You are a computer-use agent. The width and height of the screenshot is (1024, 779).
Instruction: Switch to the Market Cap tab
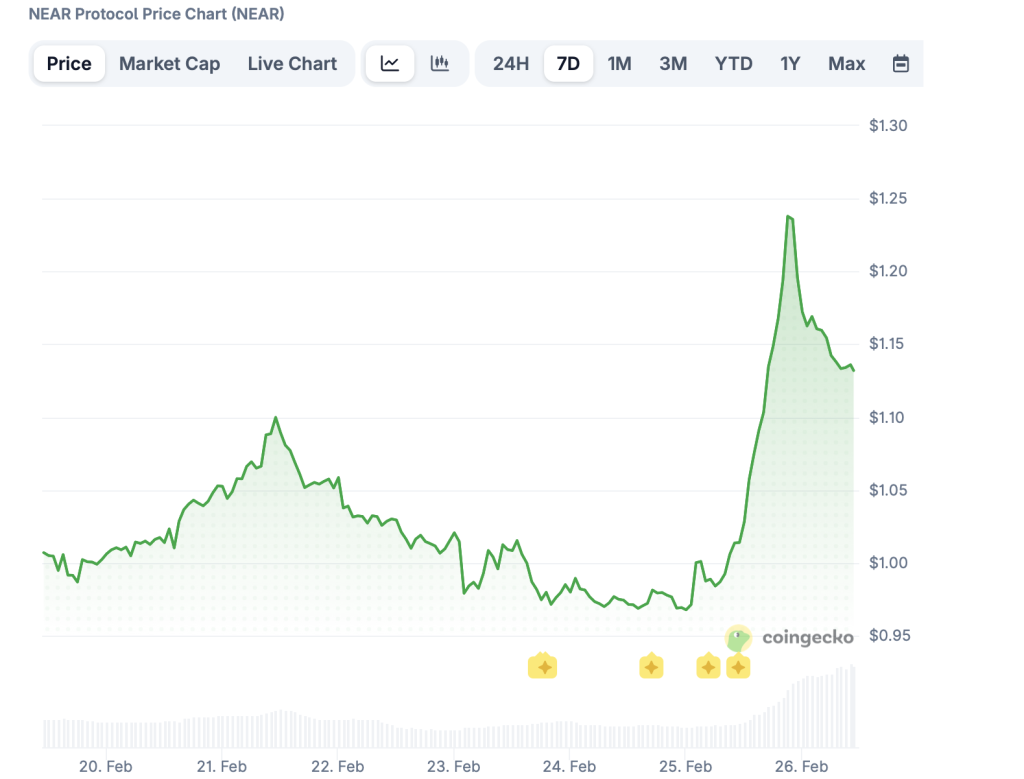(x=169, y=64)
